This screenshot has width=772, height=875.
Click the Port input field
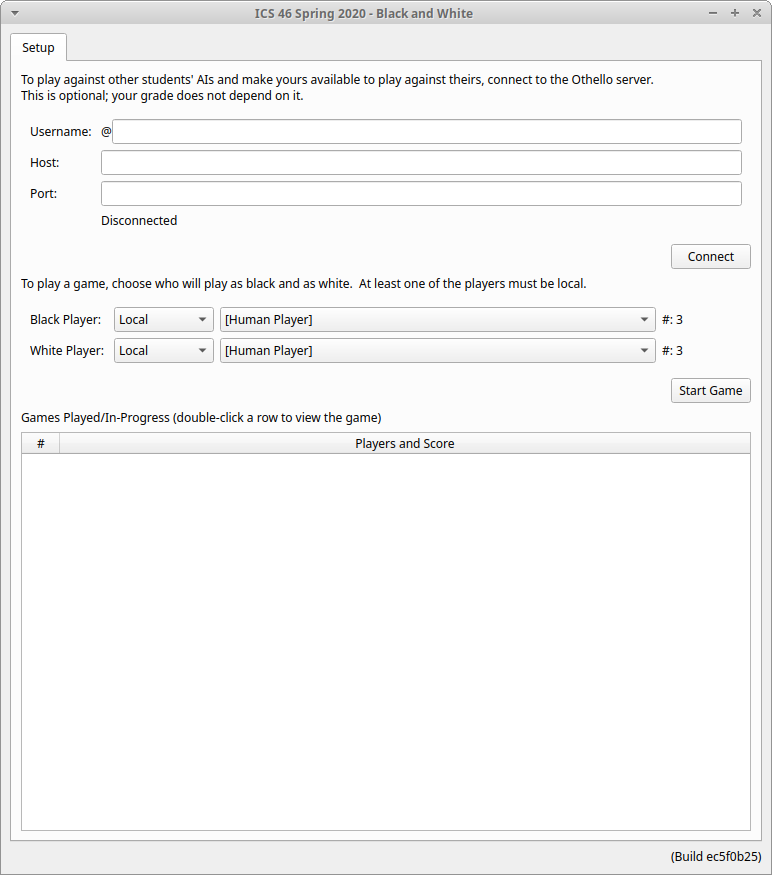click(x=421, y=194)
